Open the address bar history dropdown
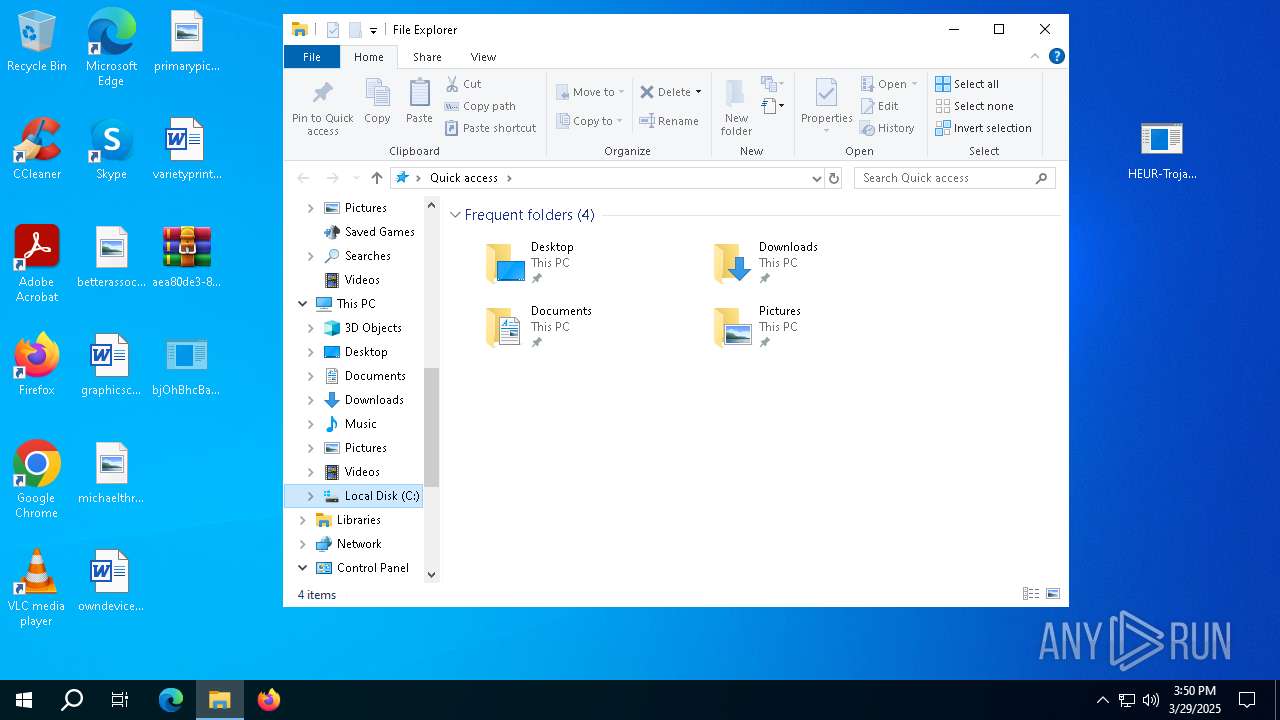This screenshot has height=720, width=1280. 816,178
